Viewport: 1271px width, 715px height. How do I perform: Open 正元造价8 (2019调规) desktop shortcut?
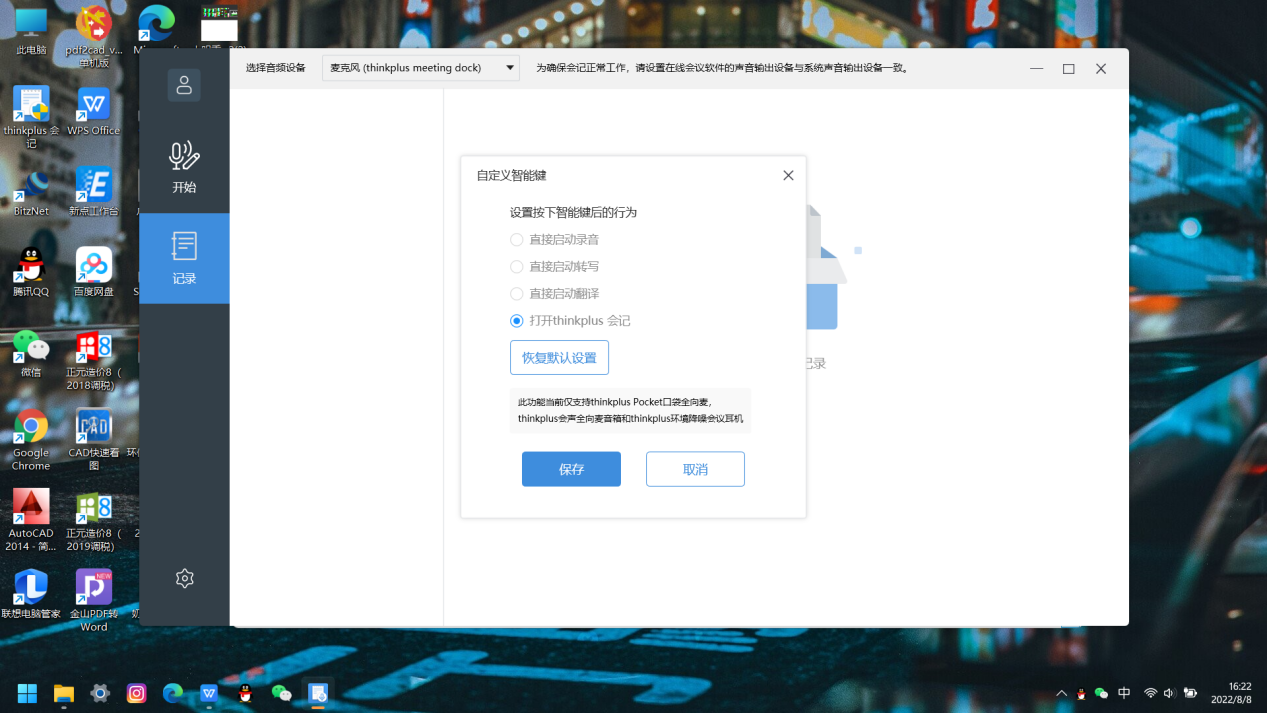pyautogui.click(x=94, y=521)
